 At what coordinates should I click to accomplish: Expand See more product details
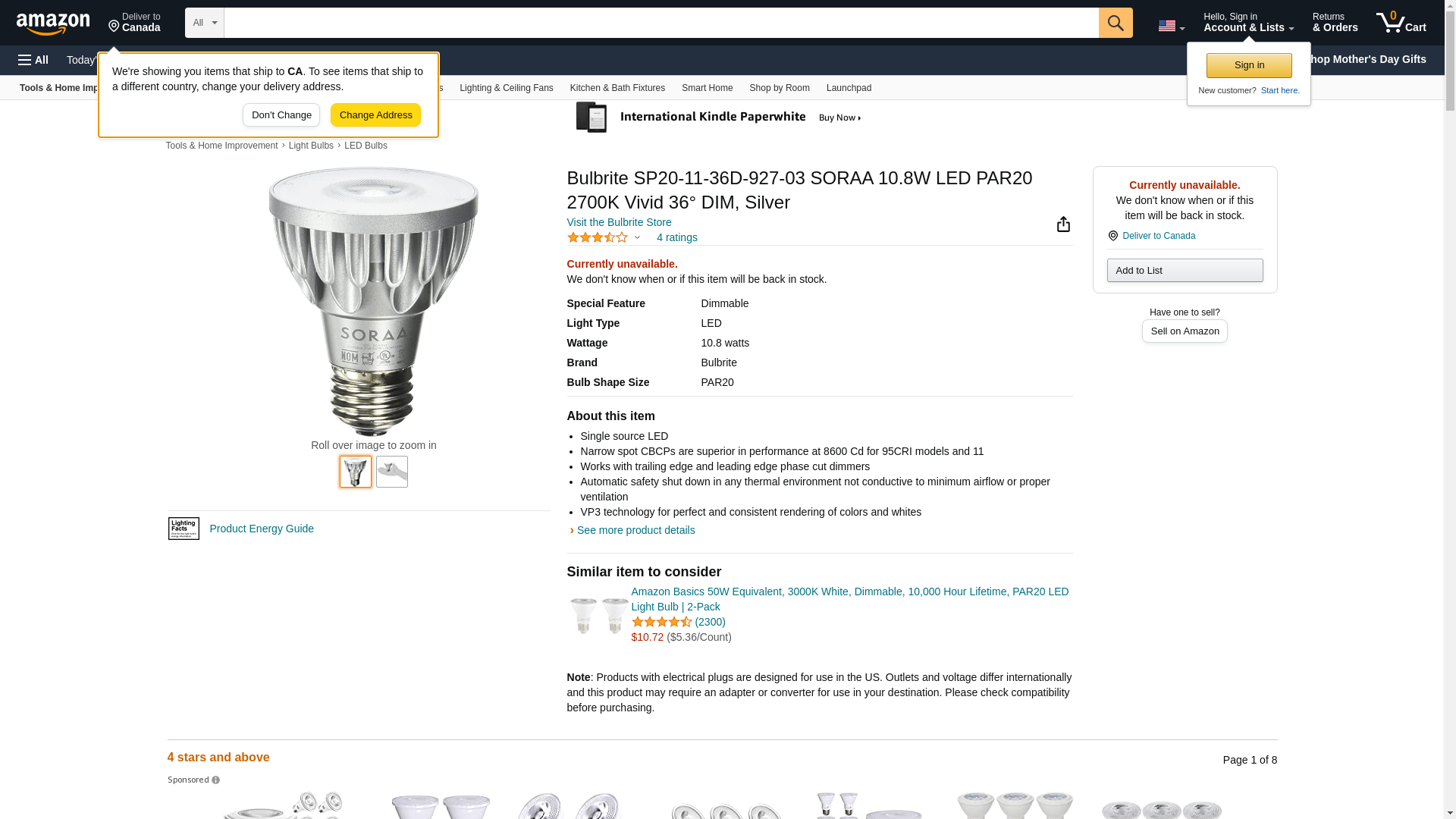635,530
